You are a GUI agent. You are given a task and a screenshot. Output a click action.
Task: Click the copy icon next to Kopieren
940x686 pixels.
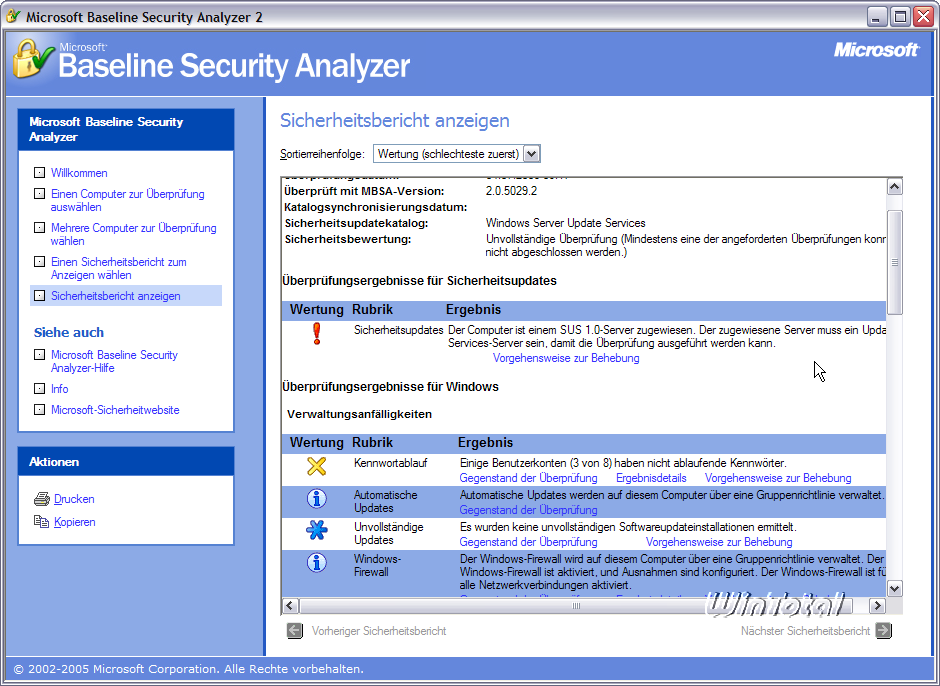coord(41,522)
